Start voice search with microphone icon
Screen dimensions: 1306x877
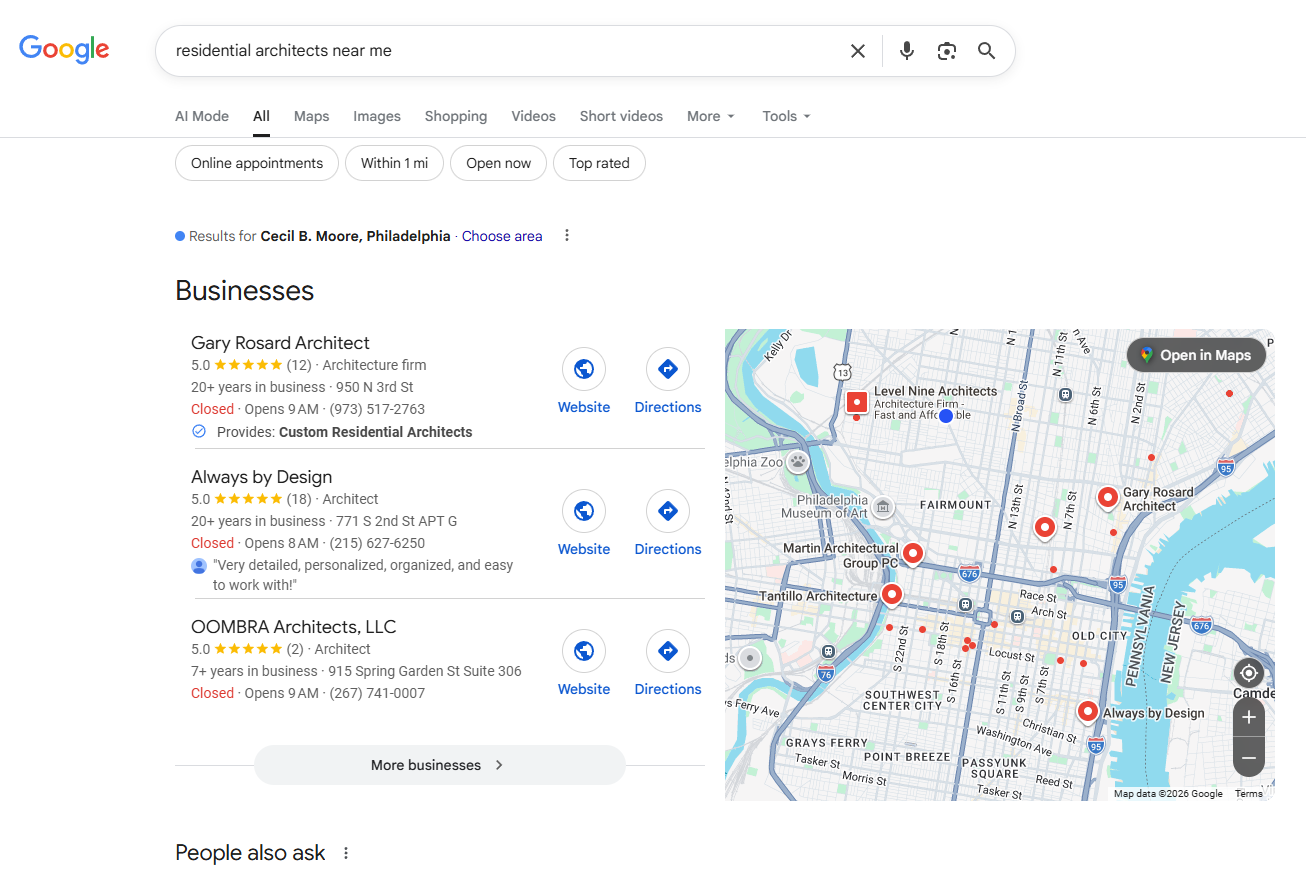906,51
